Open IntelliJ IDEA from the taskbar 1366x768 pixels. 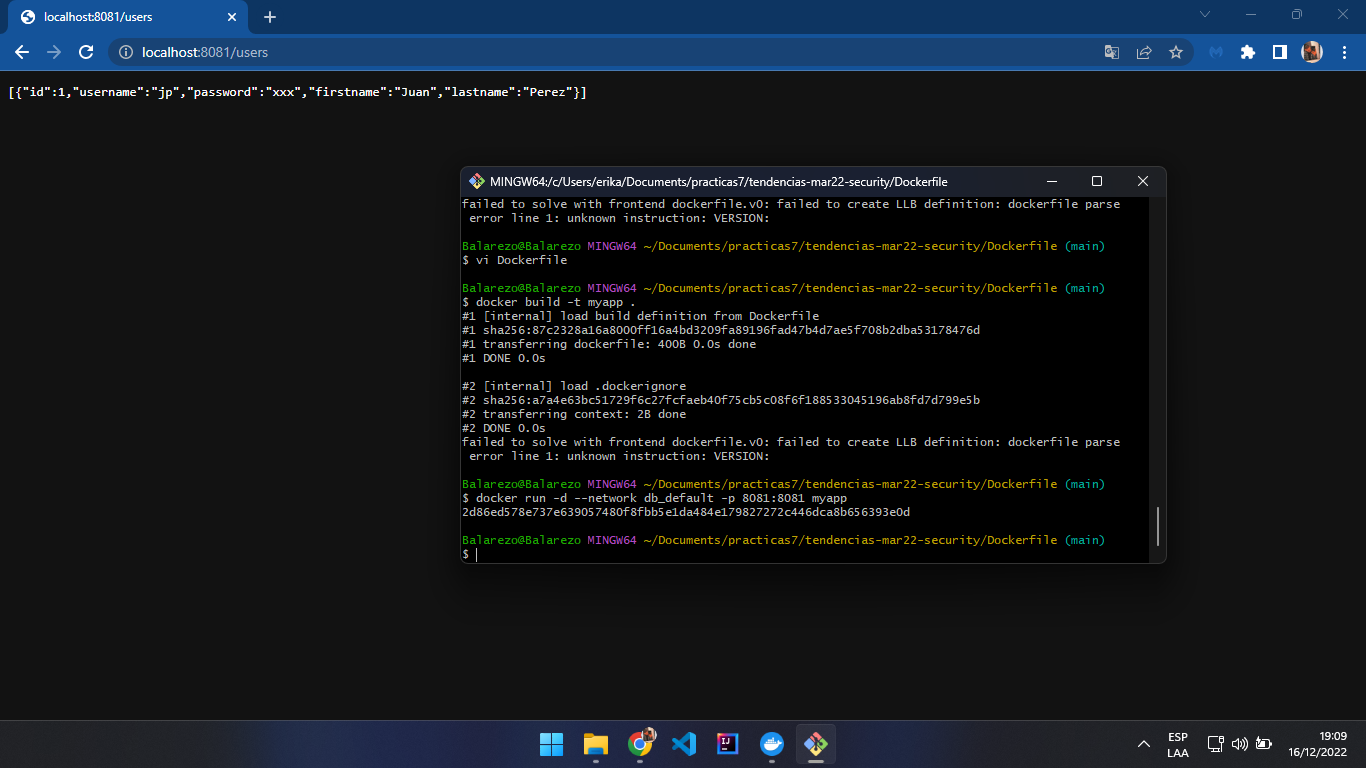[726, 744]
